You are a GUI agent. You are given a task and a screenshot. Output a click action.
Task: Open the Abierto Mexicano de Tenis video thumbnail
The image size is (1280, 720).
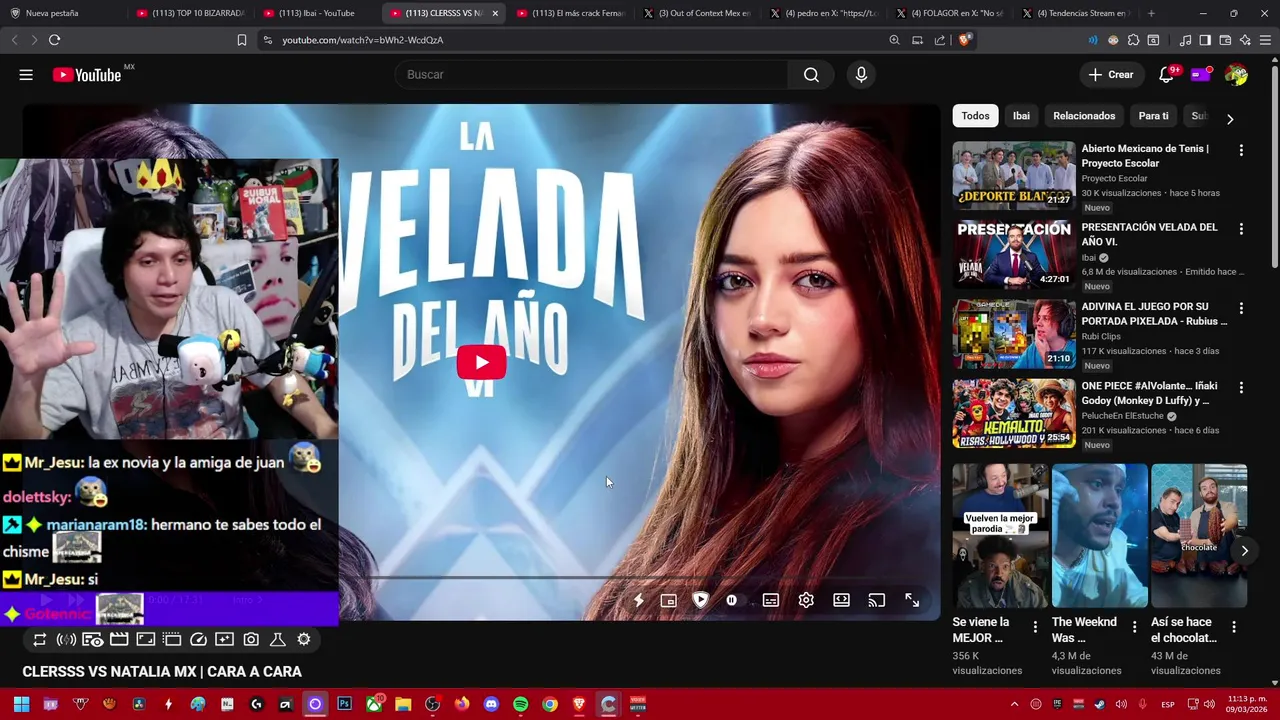1014,175
